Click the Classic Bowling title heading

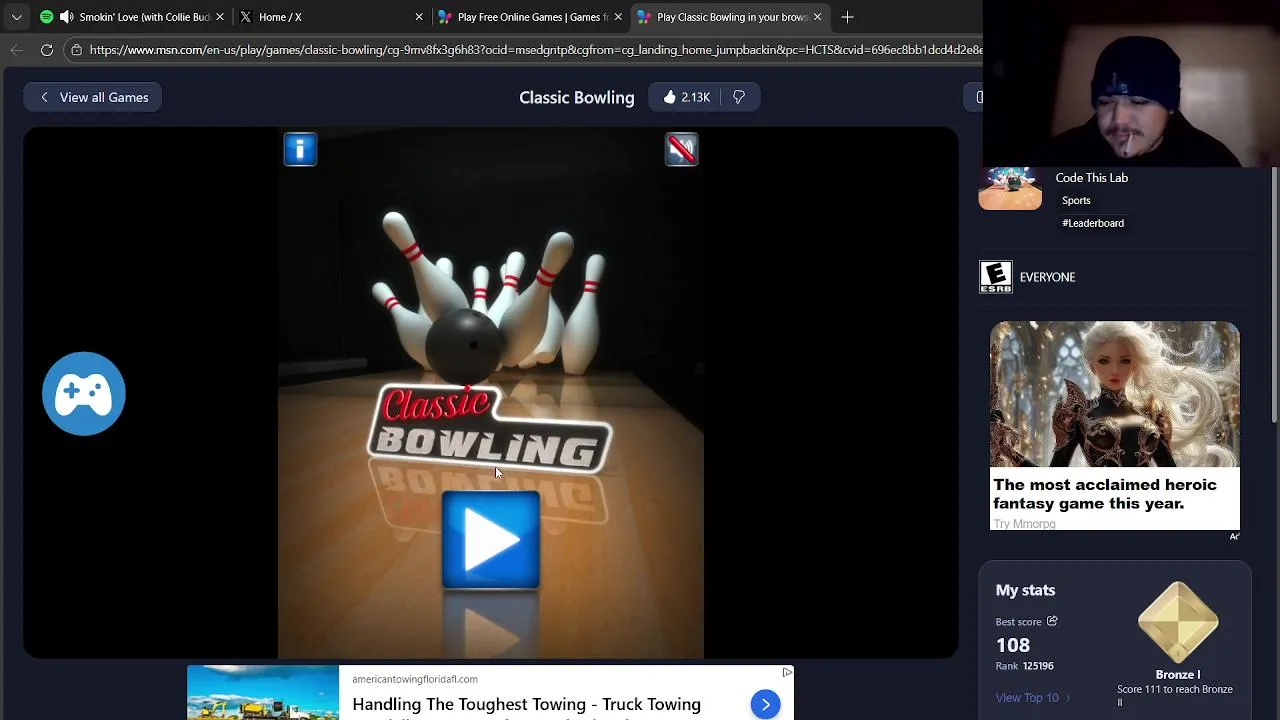tap(577, 97)
